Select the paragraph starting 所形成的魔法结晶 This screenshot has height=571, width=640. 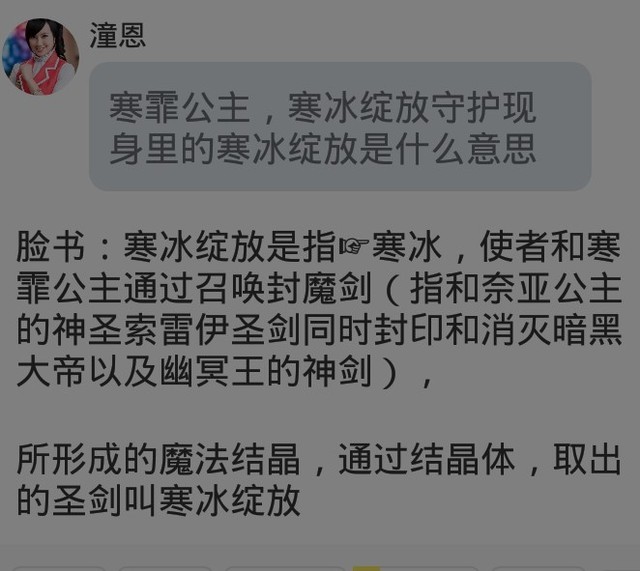tap(319, 480)
